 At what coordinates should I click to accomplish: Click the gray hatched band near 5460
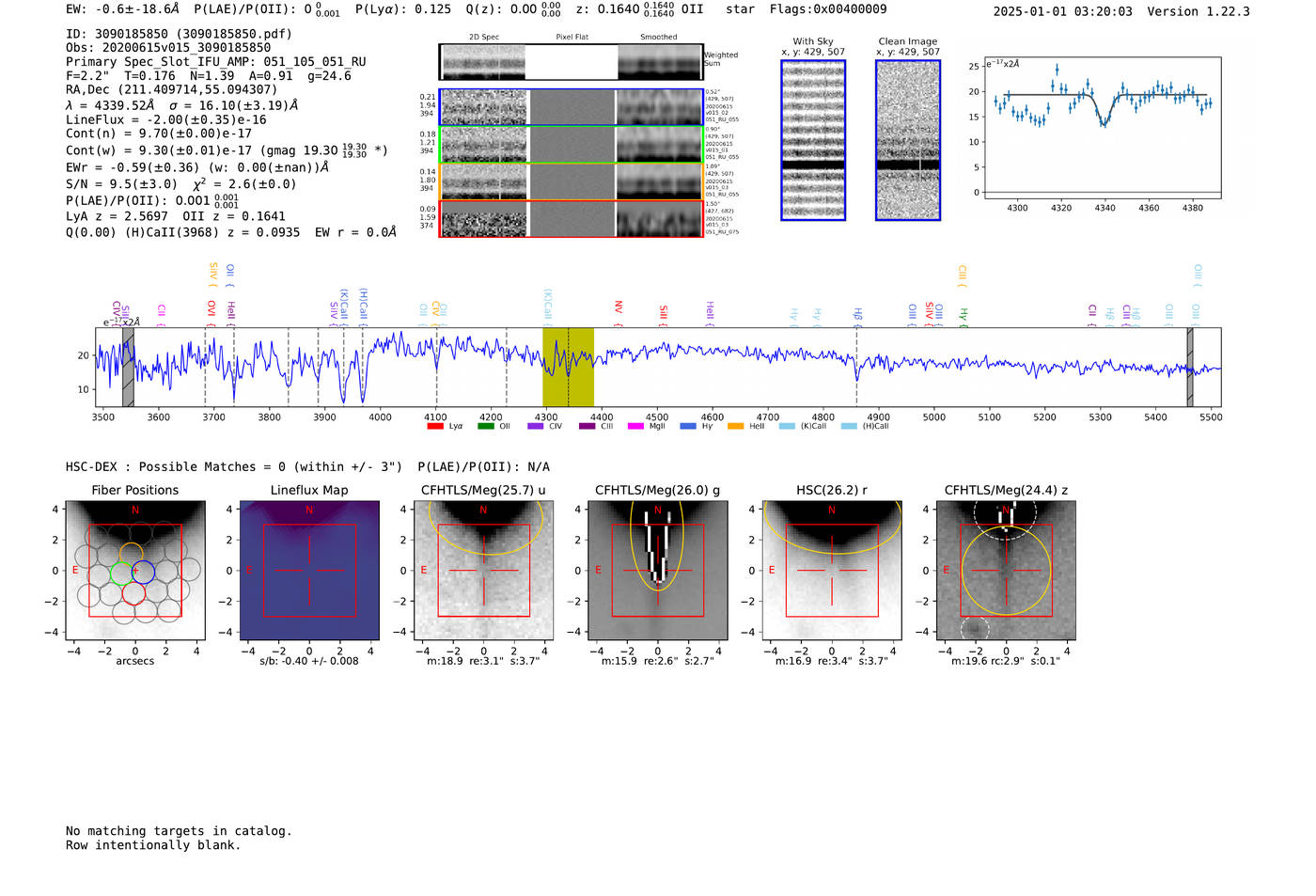tap(1190, 367)
